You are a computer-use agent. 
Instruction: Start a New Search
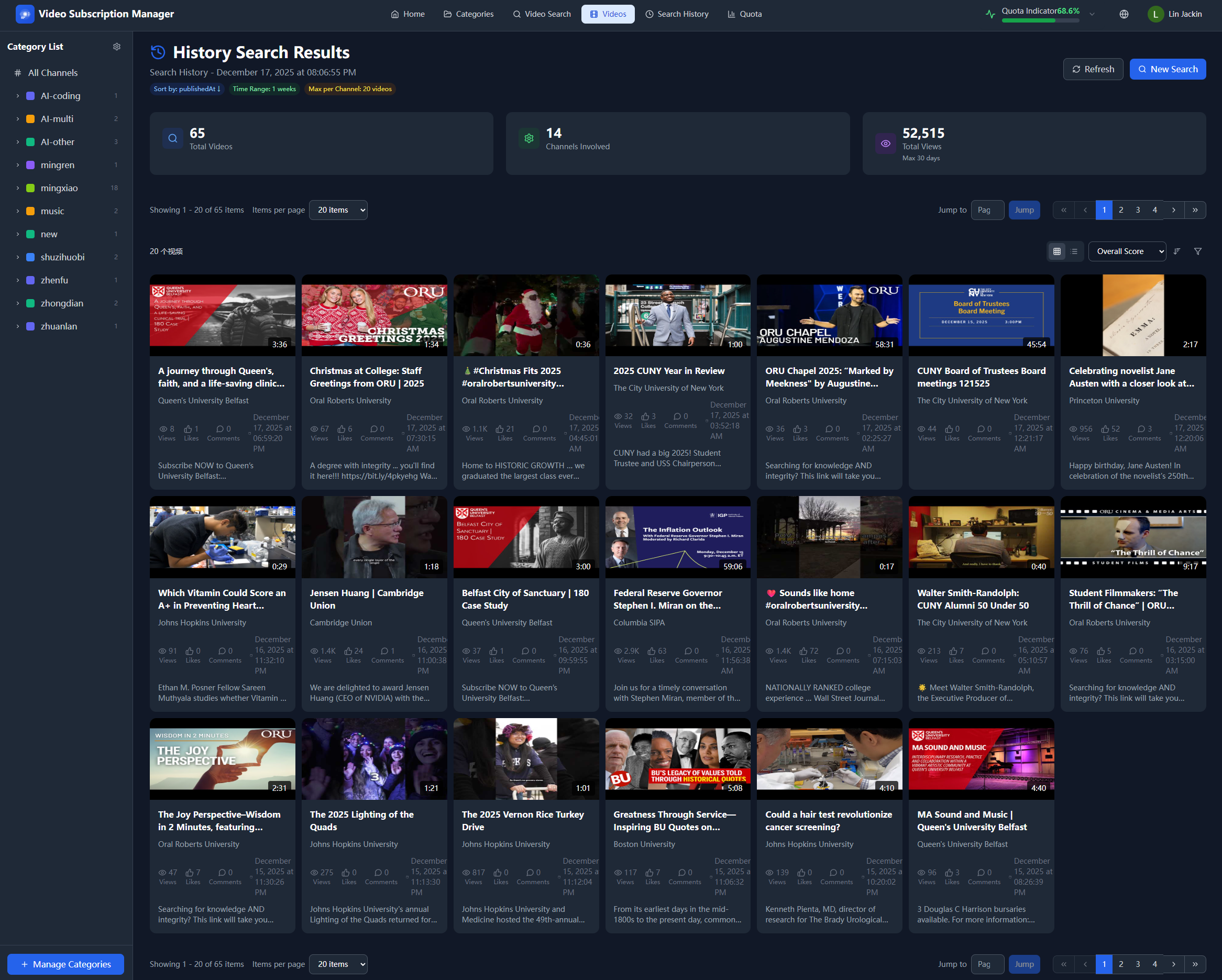(x=1168, y=69)
